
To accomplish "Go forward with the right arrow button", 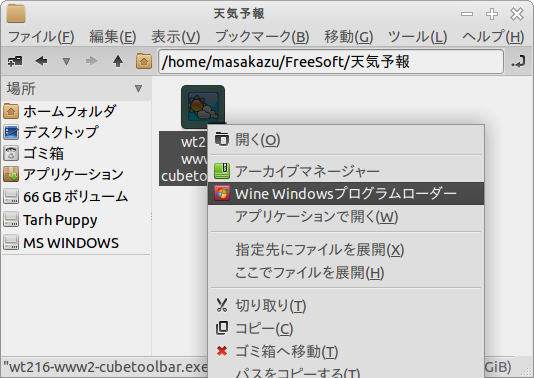I will 91,61.
